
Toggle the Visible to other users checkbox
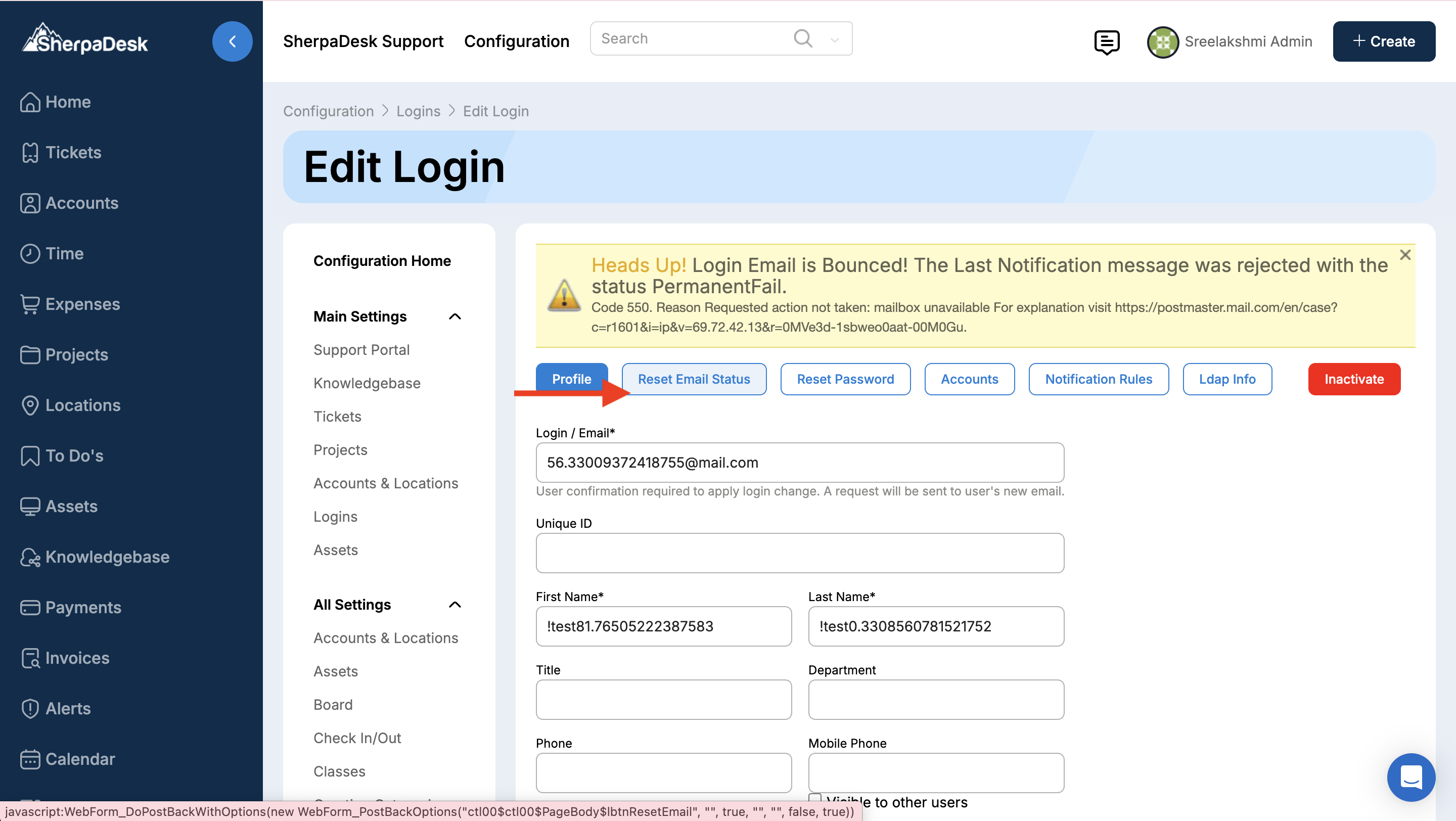(815, 798)
